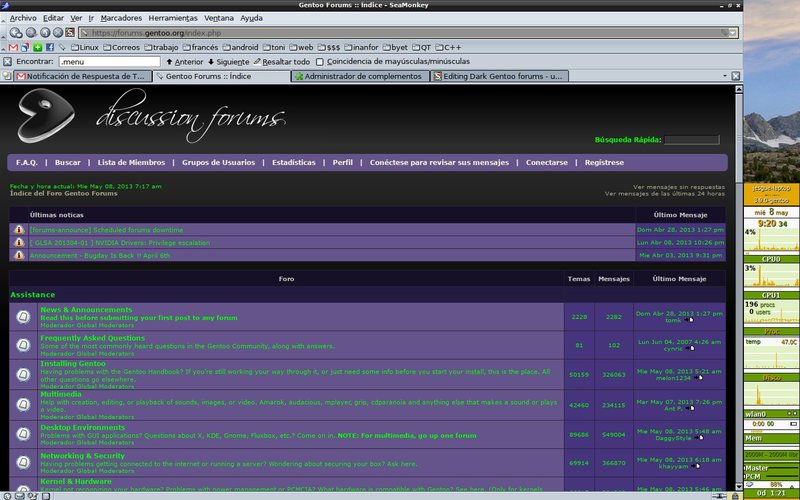Open the Ayuda menu

tap(252, 18)
